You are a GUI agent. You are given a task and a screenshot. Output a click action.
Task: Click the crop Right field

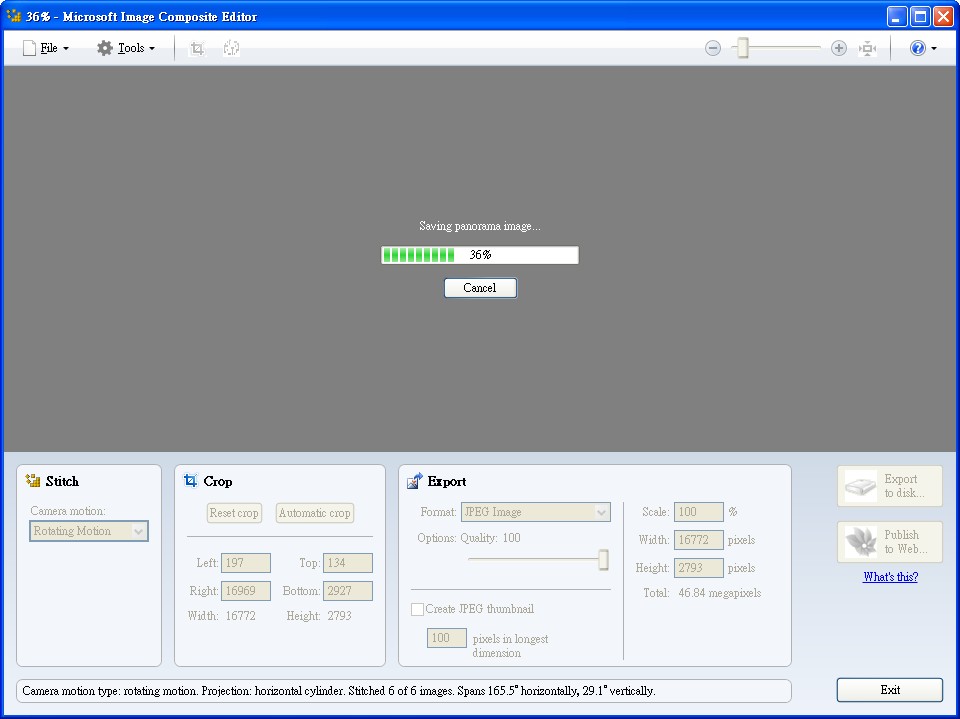(246, 591)
